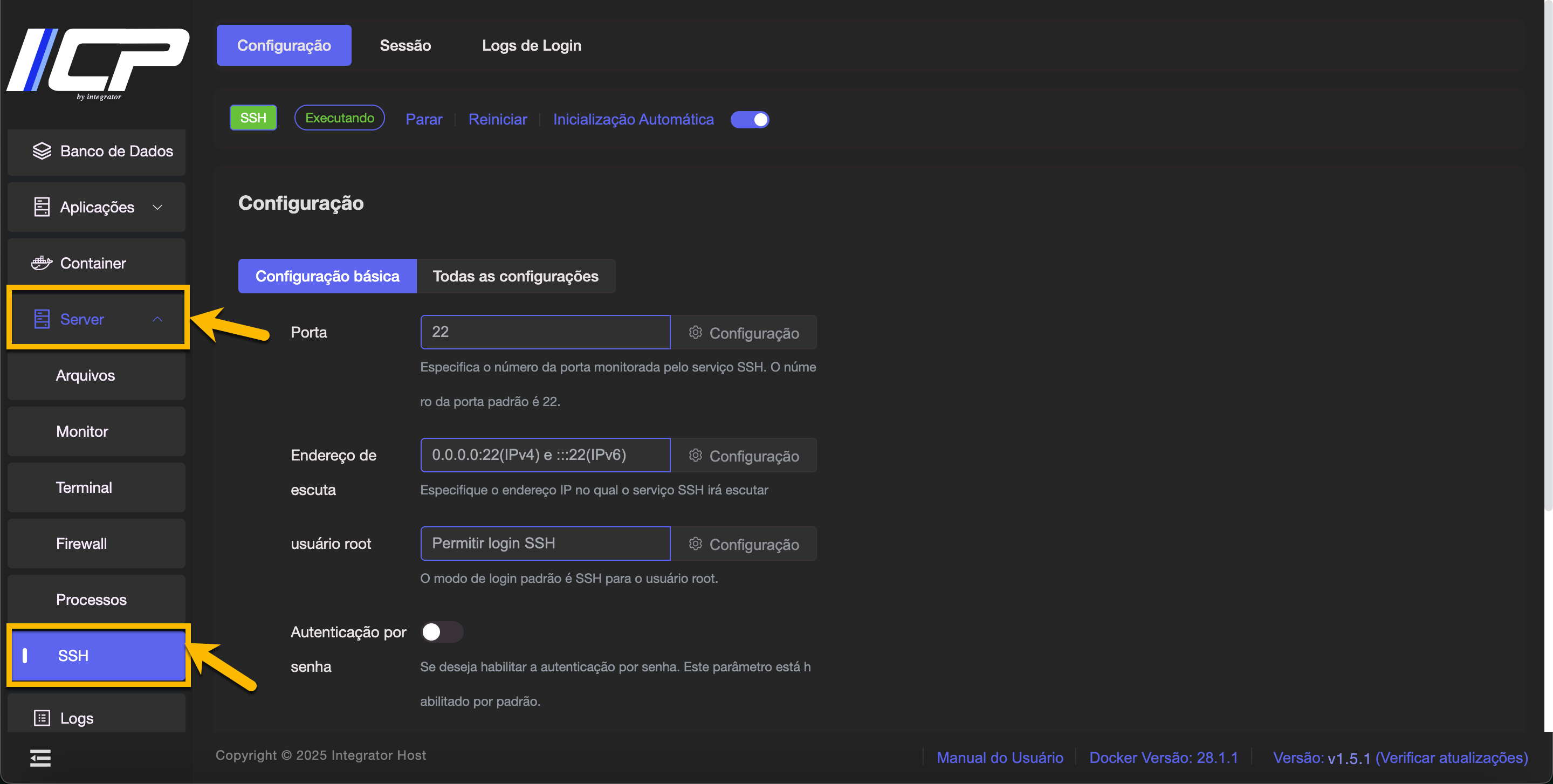Enable Autenticação por senha toggle
The height and width of the screenshot is (784, 1553).
[441, 632]
